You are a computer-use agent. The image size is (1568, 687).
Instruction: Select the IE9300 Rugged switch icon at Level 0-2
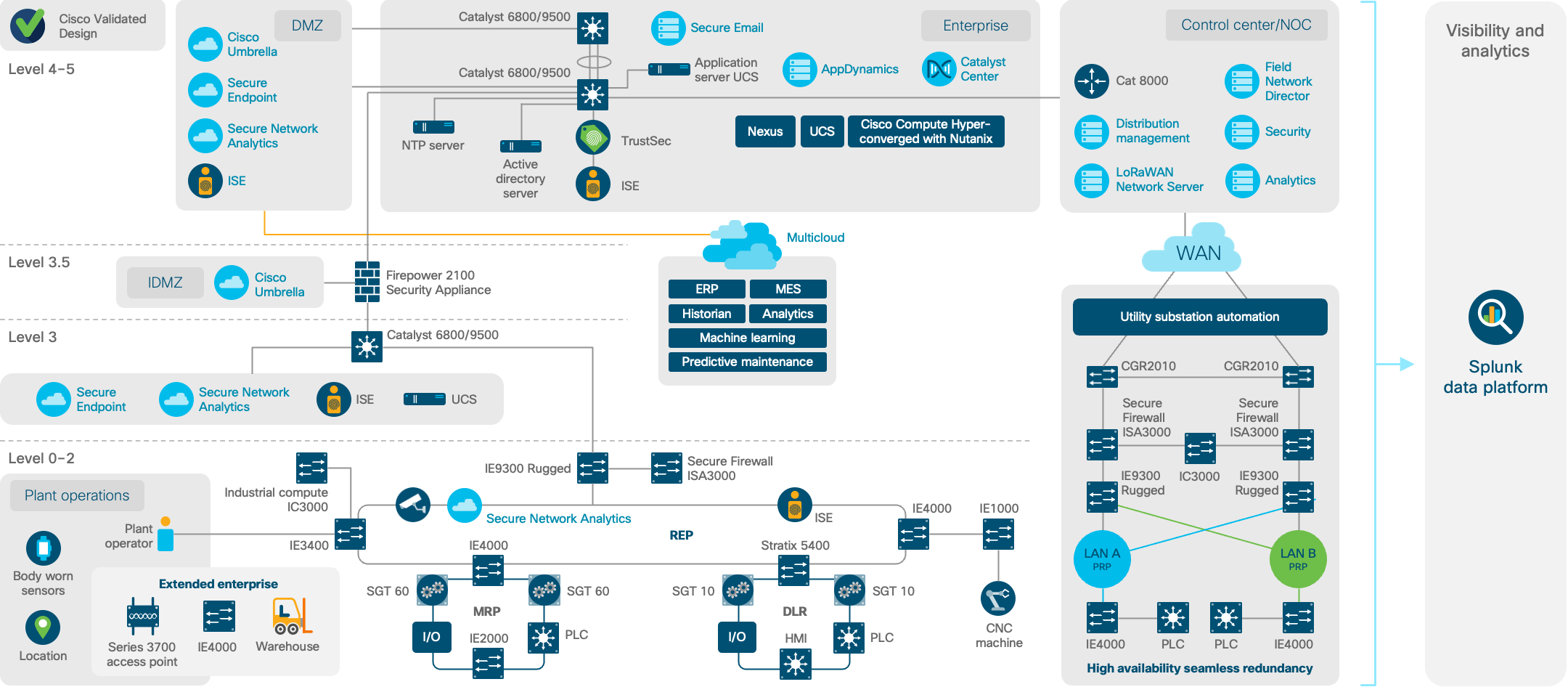point(593,468)
